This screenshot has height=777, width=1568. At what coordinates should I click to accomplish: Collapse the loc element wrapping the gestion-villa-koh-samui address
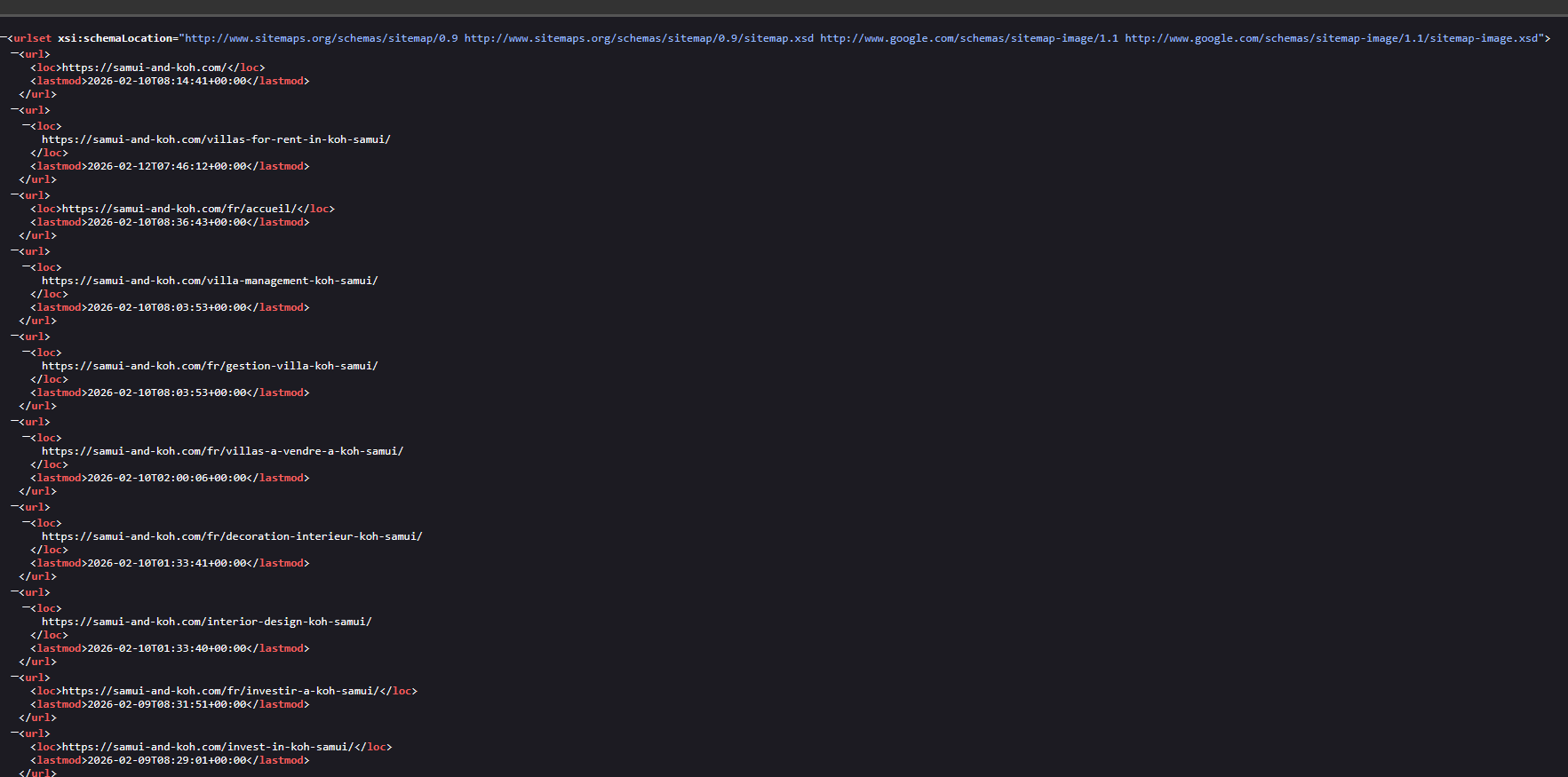click(x=27, y=353)
